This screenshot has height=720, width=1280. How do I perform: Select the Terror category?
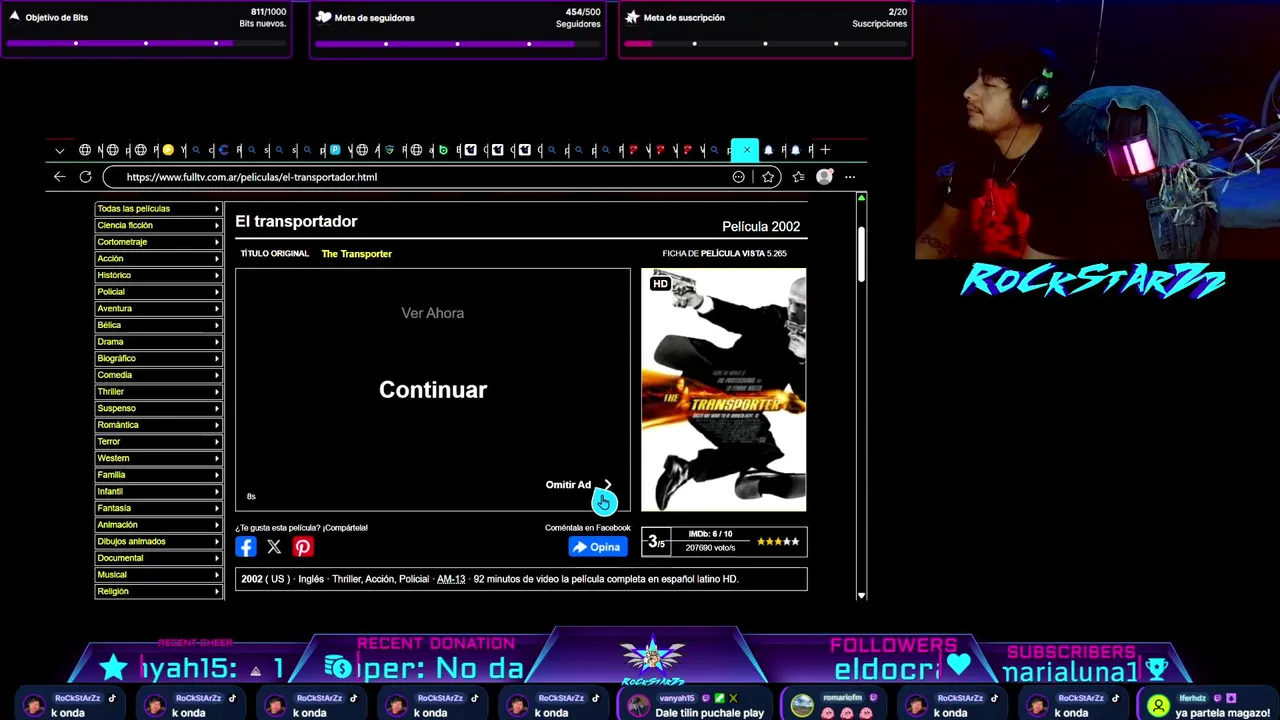coord(158,442)
